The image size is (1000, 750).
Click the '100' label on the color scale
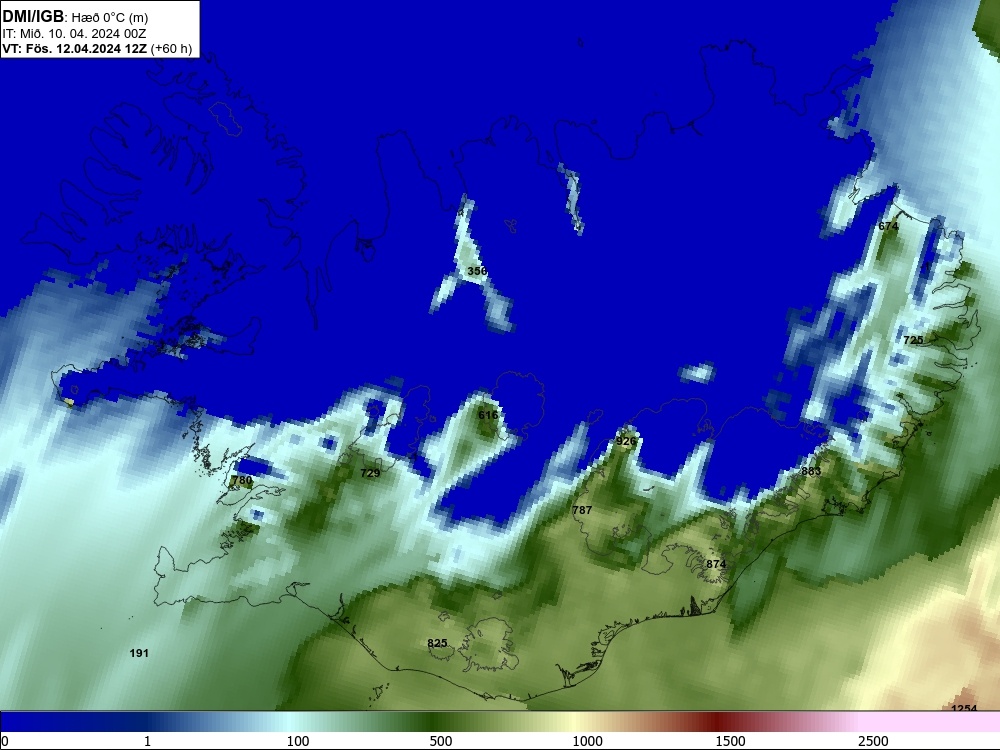[298, 741]
